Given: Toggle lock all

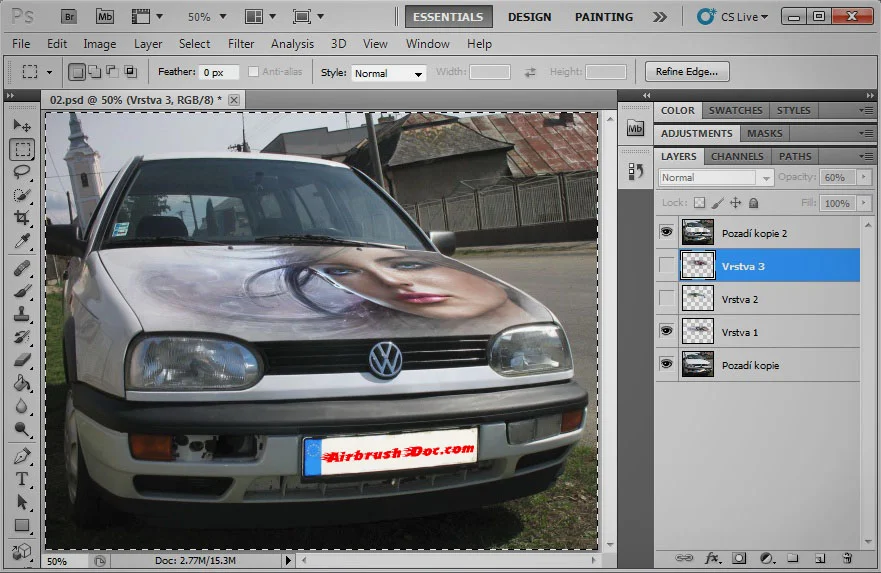Looking at the screenshot, I should (x=753, y=203).
